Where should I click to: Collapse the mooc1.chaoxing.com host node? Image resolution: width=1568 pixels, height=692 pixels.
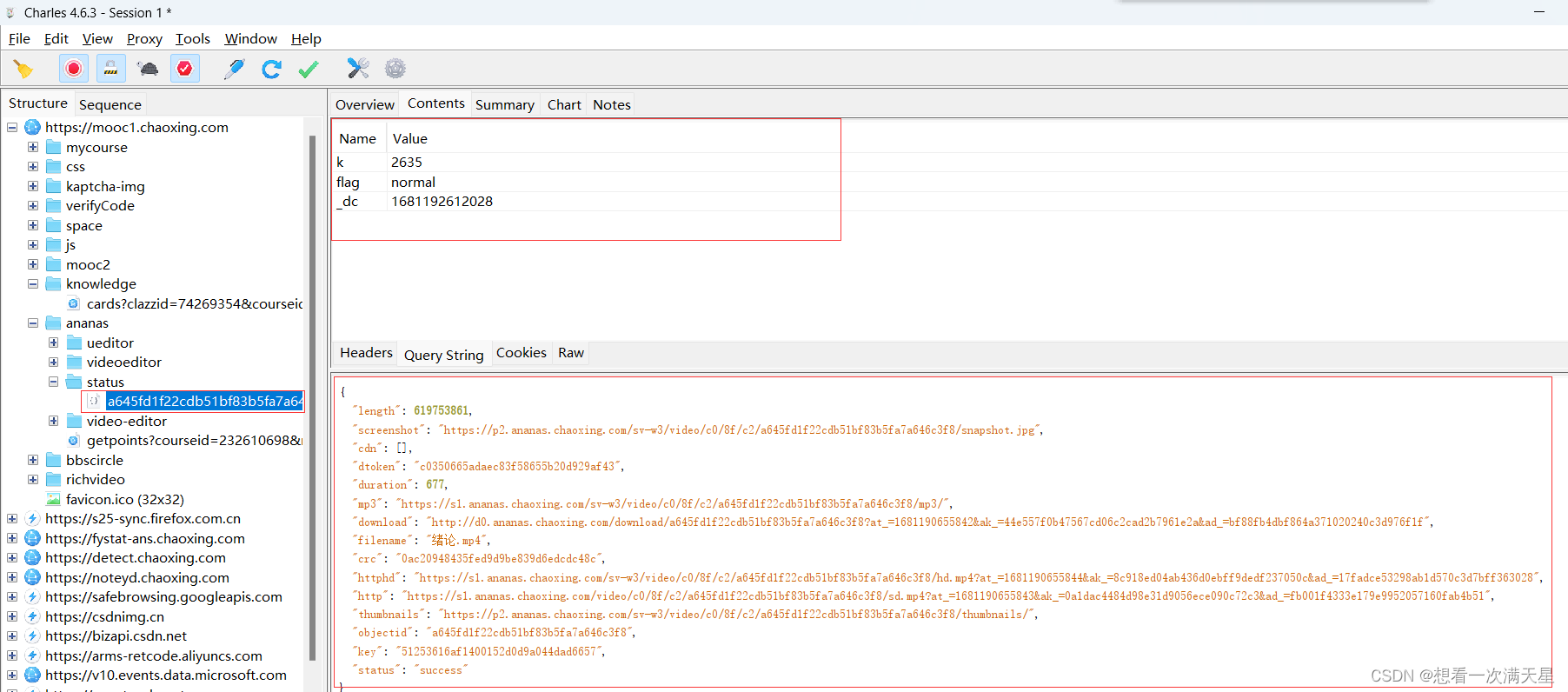(12, 127)
